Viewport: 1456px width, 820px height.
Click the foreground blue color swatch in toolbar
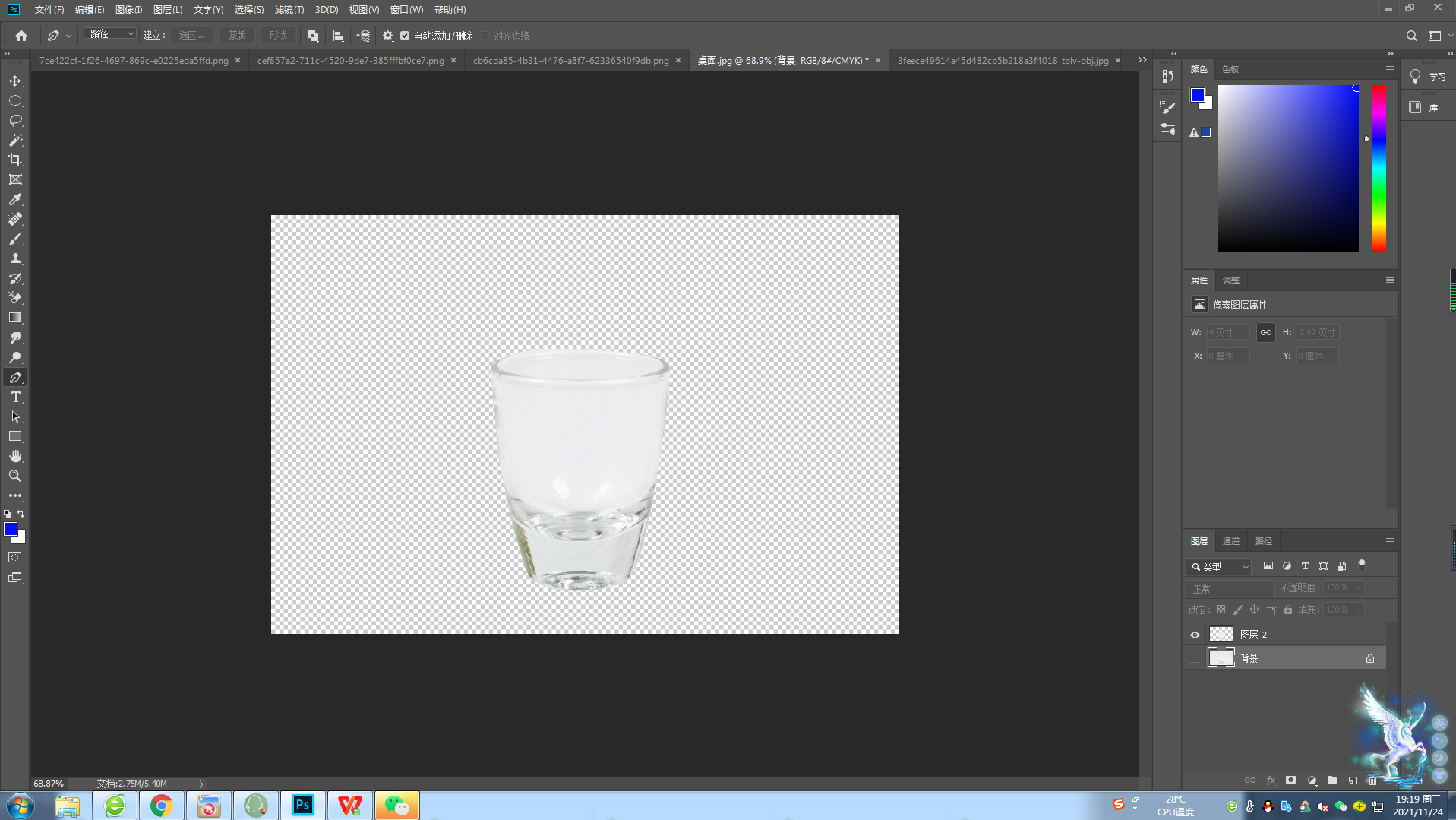[x=10, y=529]
